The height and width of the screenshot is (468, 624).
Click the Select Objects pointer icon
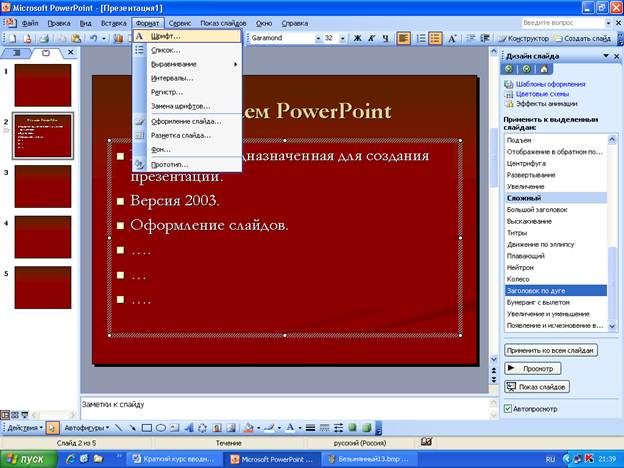pos(52,428)
